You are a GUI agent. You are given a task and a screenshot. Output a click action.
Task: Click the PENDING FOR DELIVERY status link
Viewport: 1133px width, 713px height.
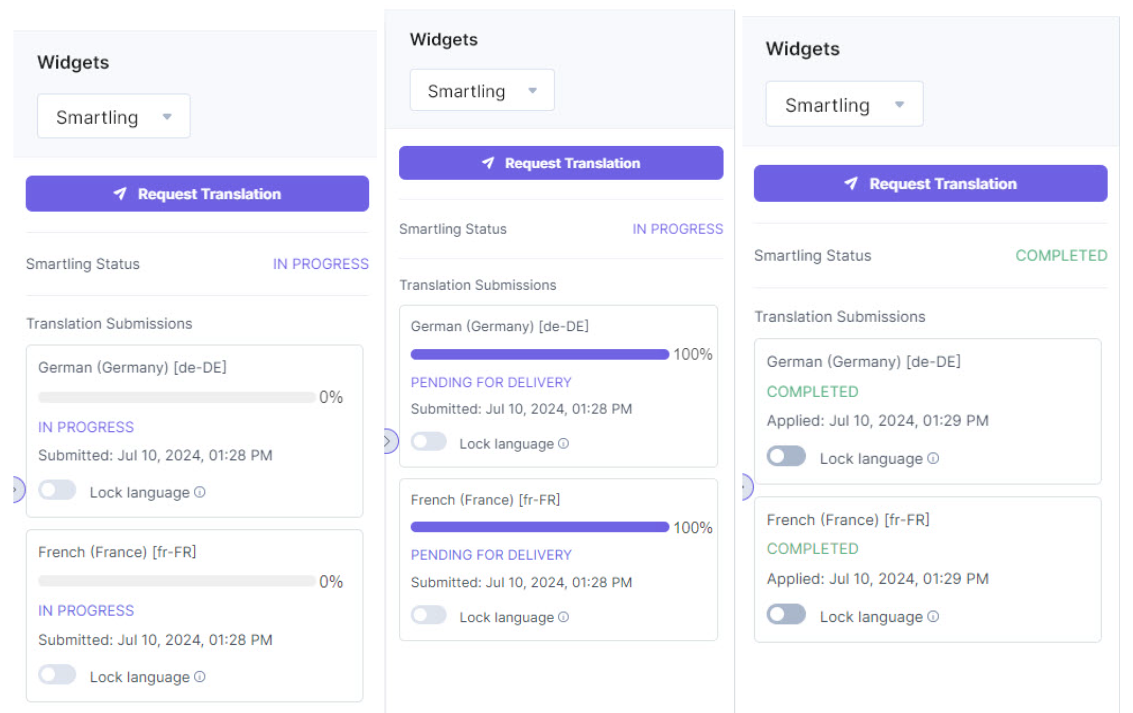pyautogui.click(x=489, y=382)
